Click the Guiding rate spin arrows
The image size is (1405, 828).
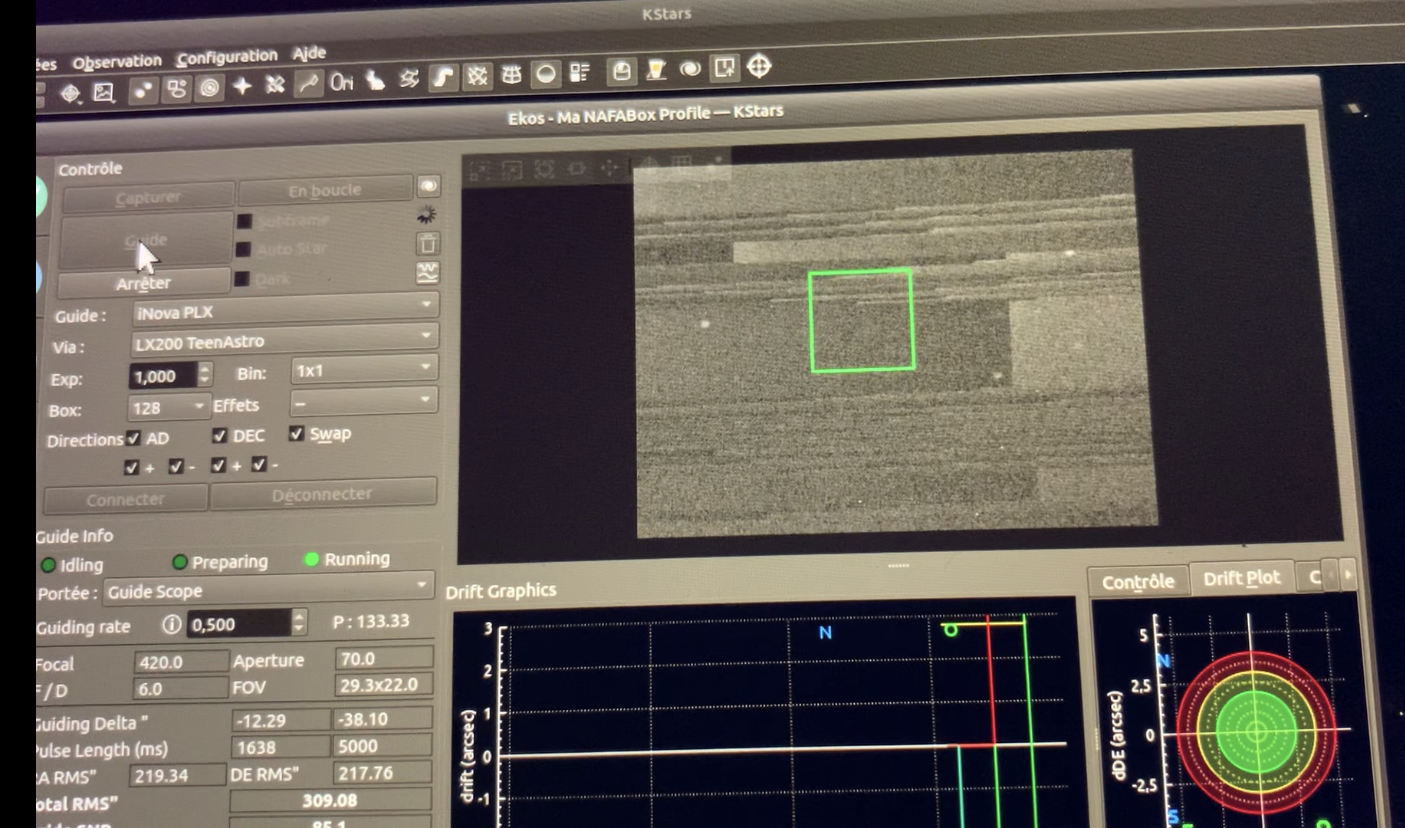pos(298,623)
